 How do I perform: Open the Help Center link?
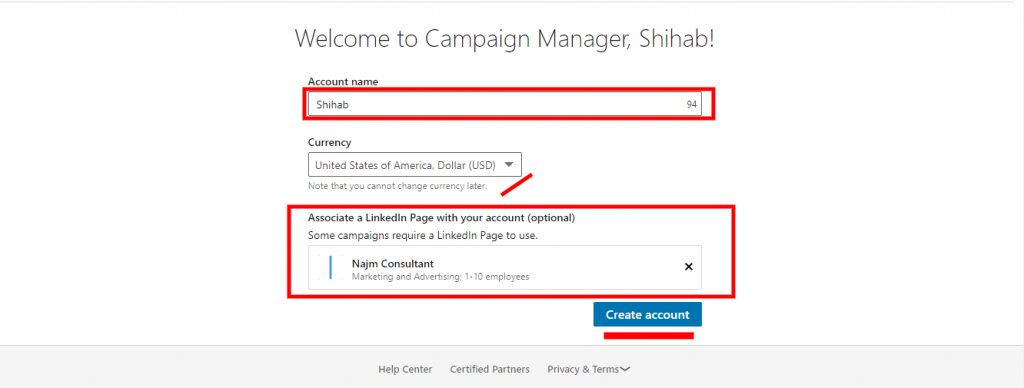tap(405, 369)
